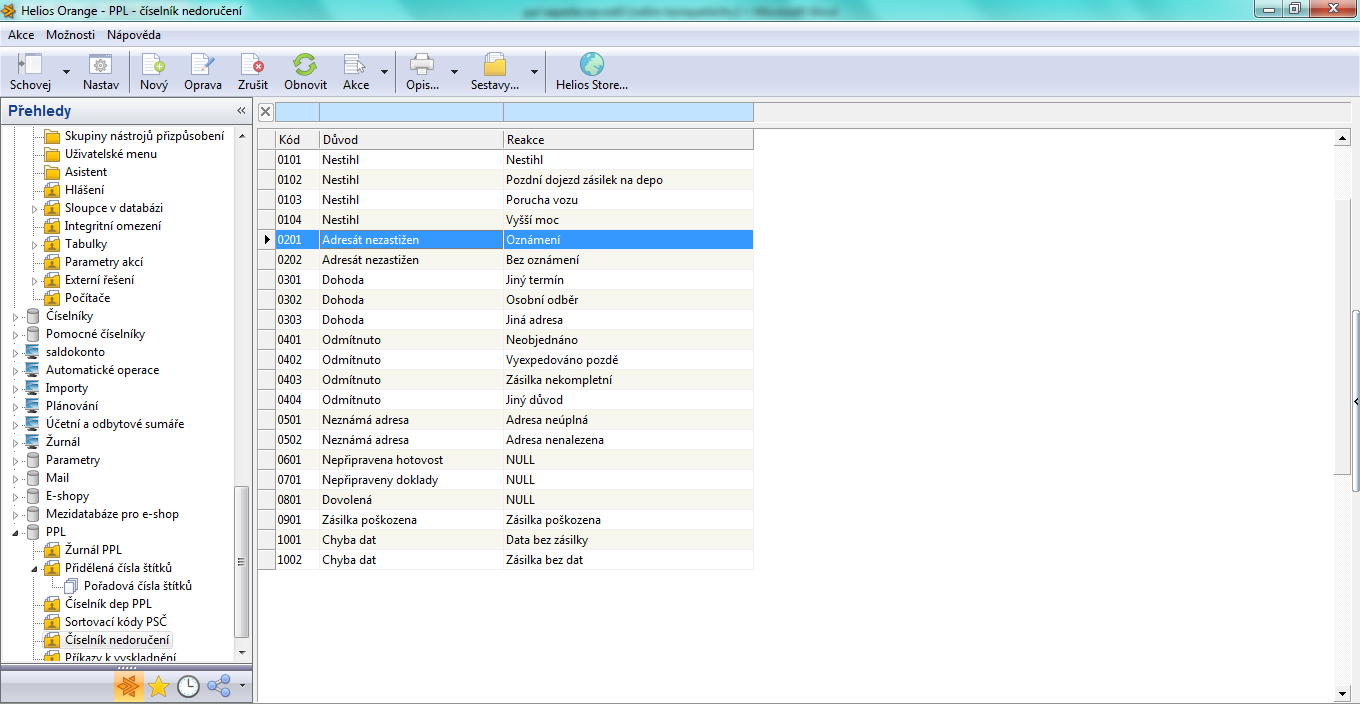Expand the Sloupce v databázi node

tap(35, 208)
